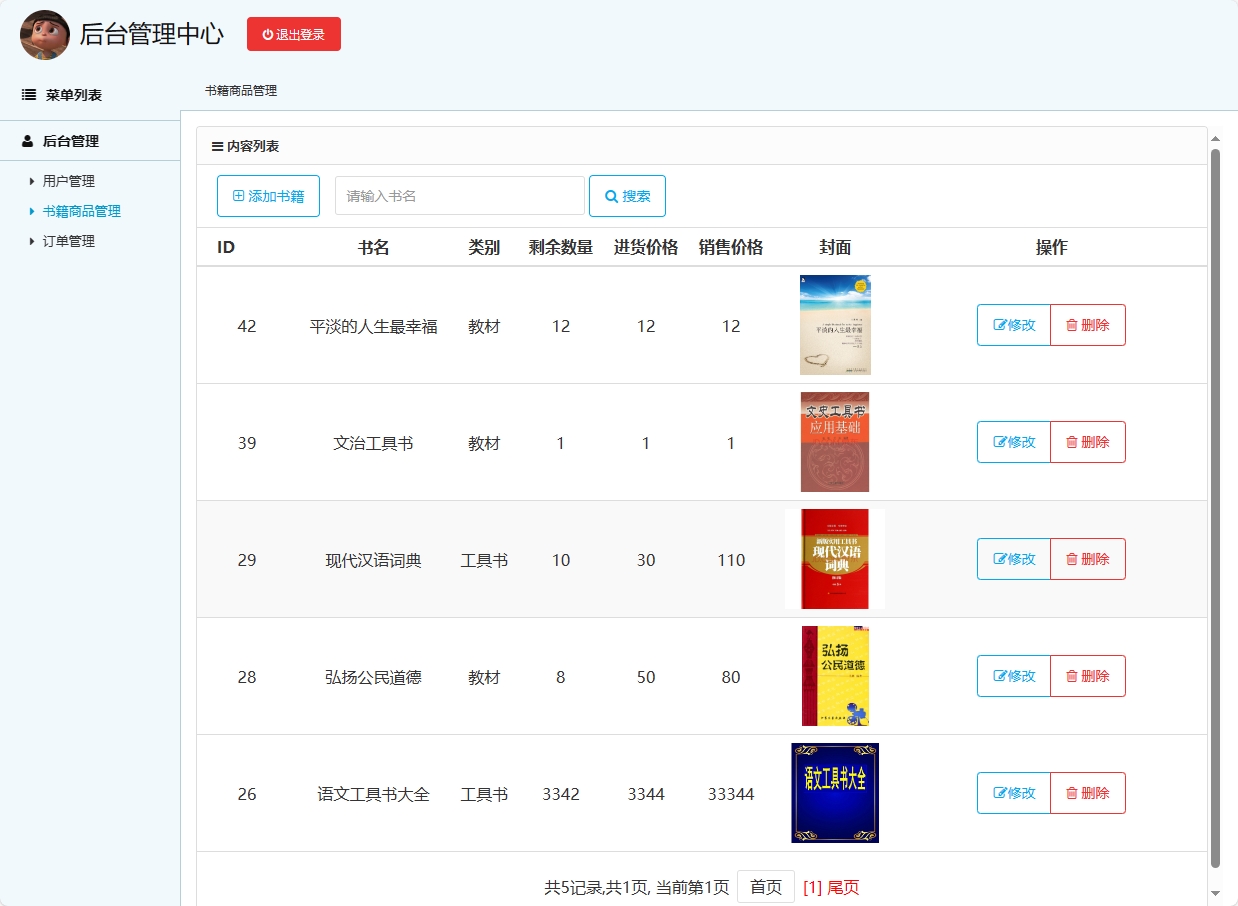Expand the 用户管理 sidebar arrow
The width and height of the screenshot is (1238, 906).
click(30, 181)
